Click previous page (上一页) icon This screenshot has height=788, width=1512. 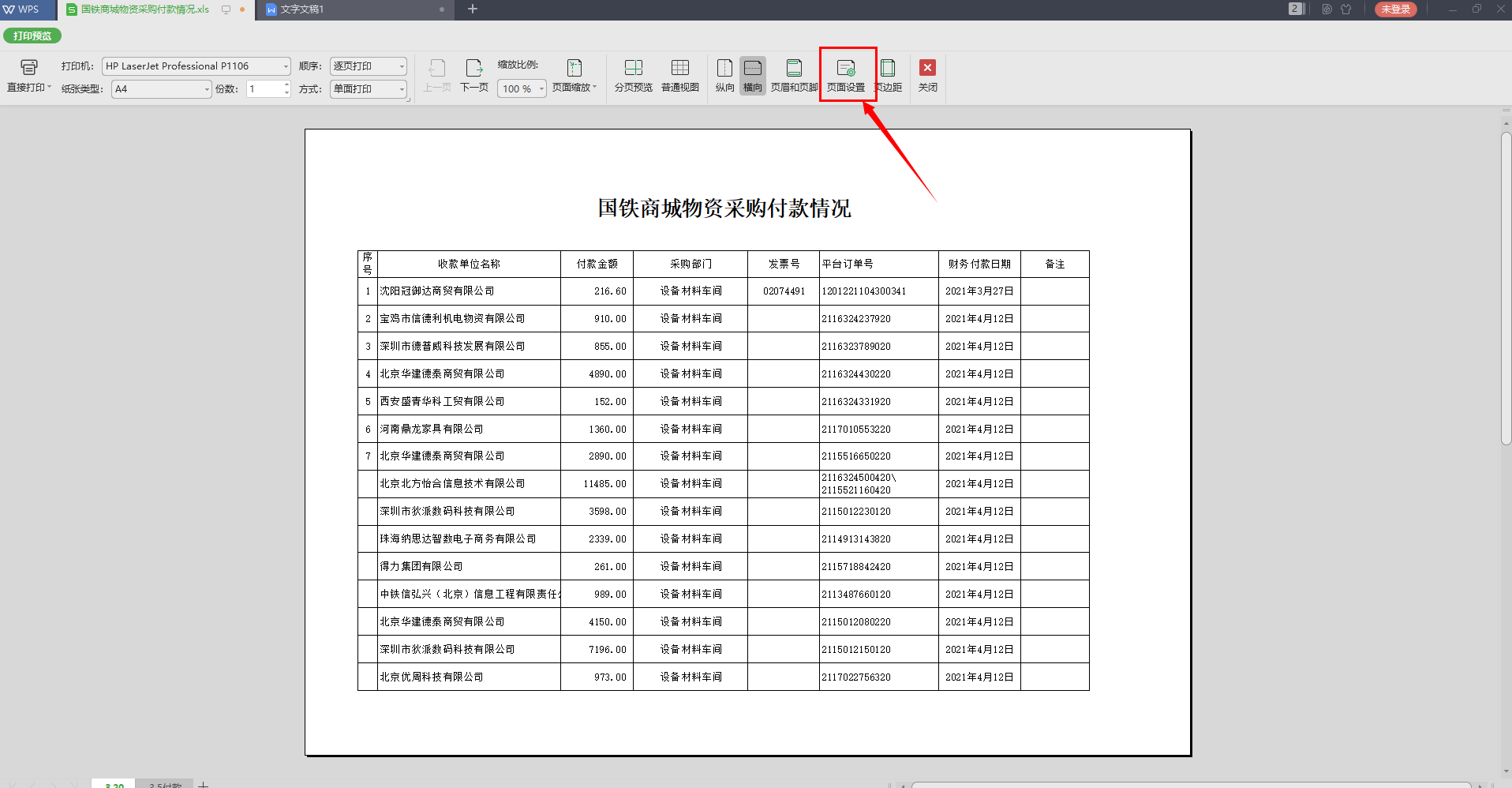[437, 68]
